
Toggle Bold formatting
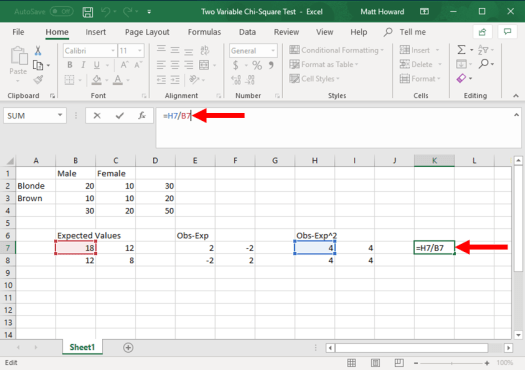tap(70, 65)
